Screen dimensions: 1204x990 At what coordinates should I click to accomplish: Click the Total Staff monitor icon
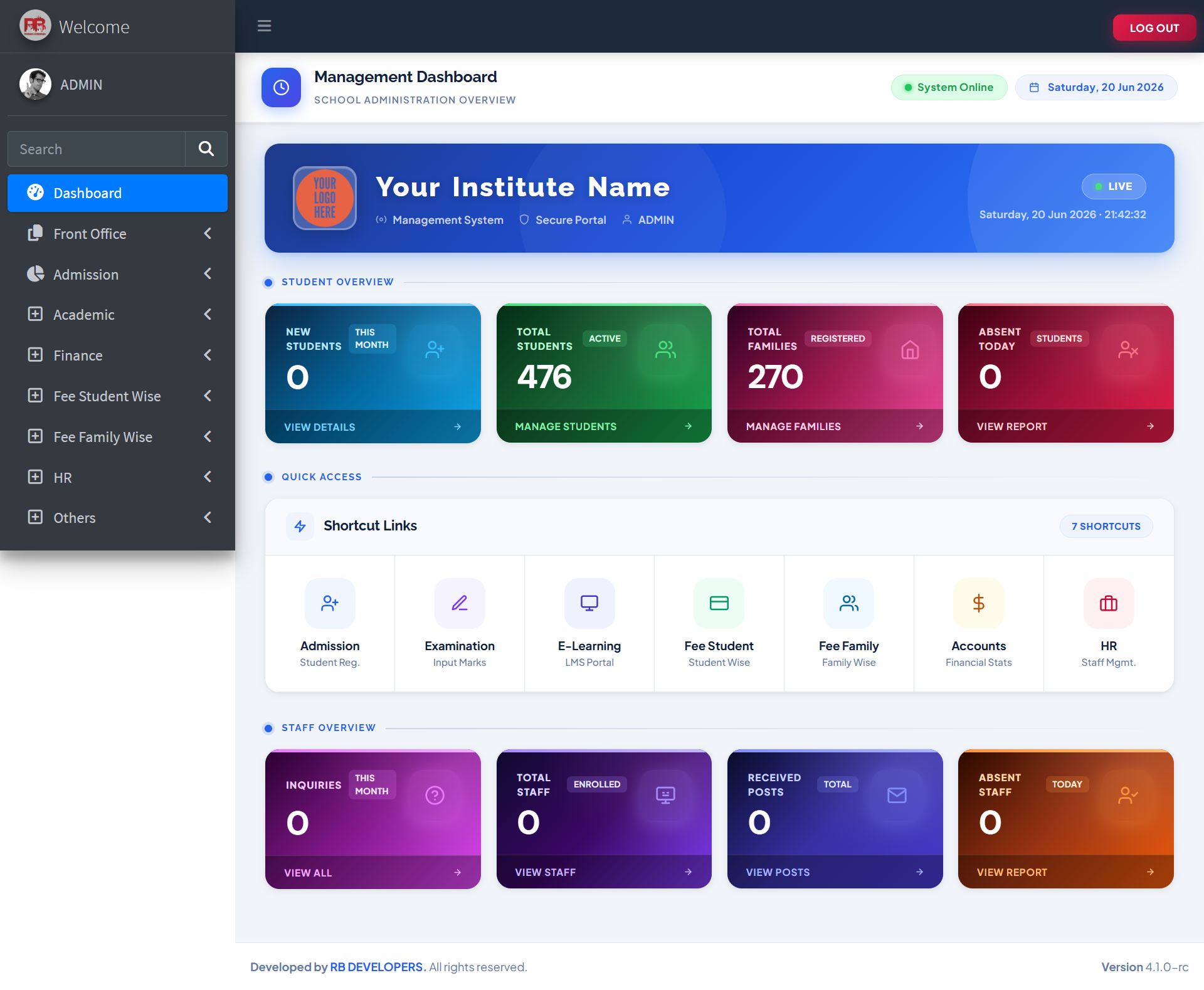[665, 796]
